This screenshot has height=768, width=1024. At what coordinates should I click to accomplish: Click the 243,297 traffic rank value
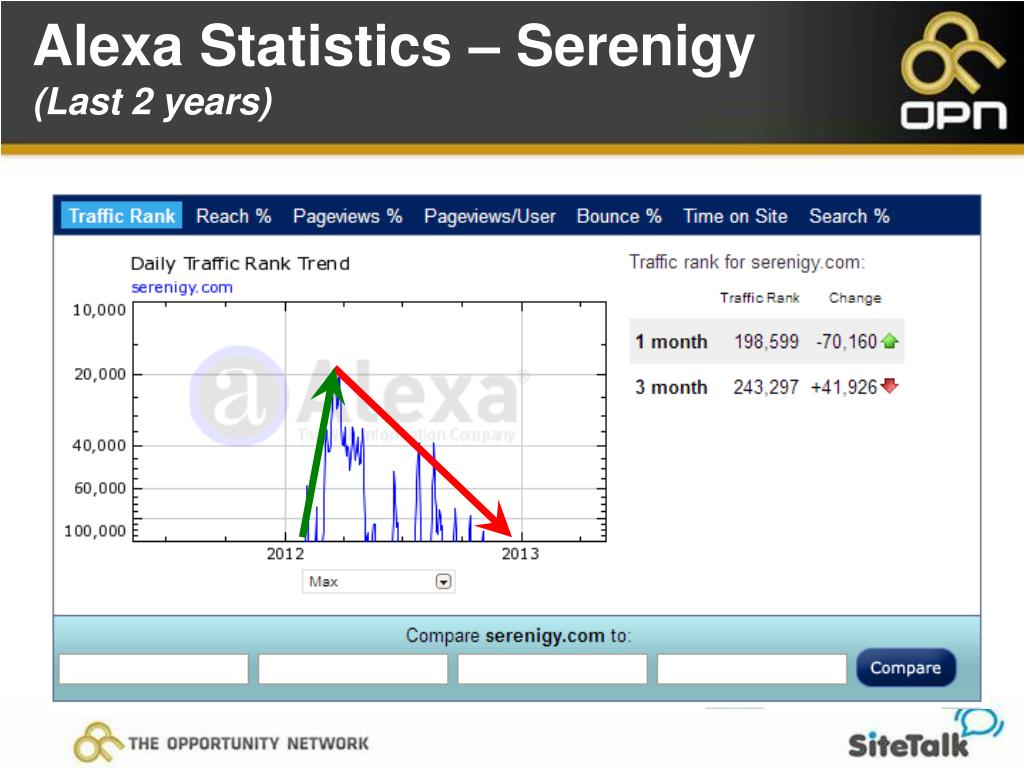(x=766, y=387)
